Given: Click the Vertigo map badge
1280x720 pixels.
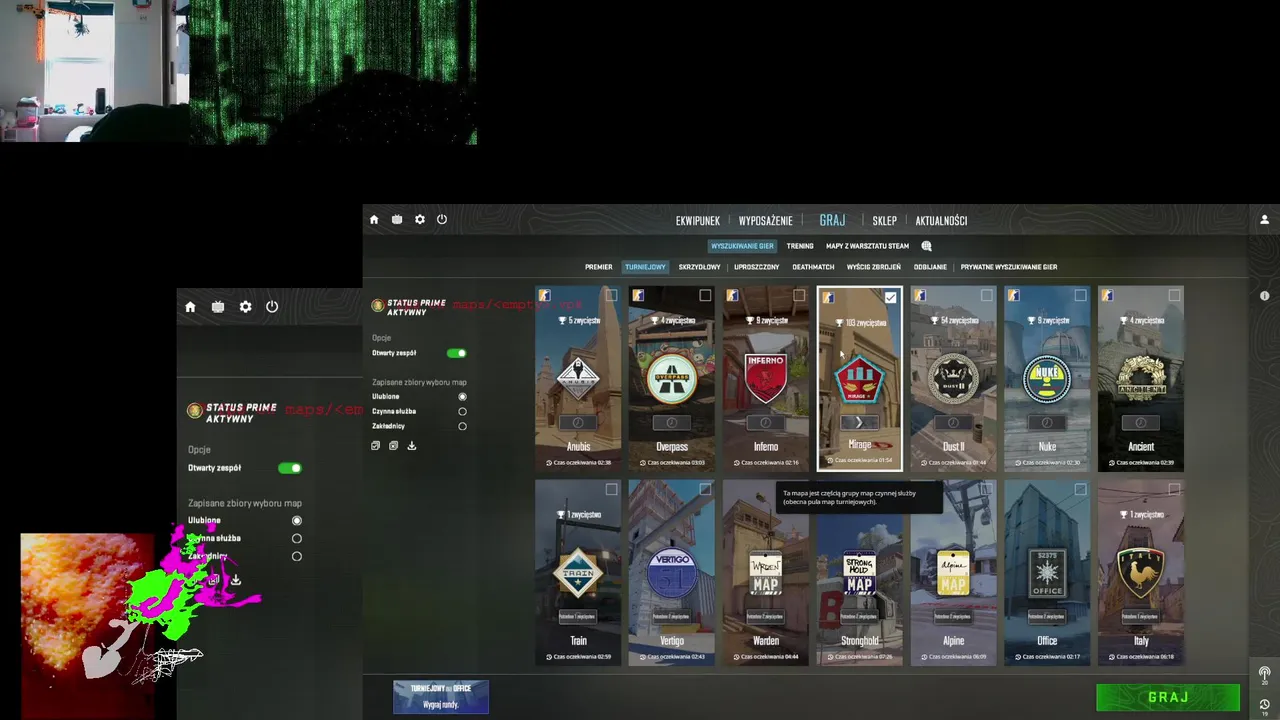Looking at the screenshot, I should [x=672, y=573].
